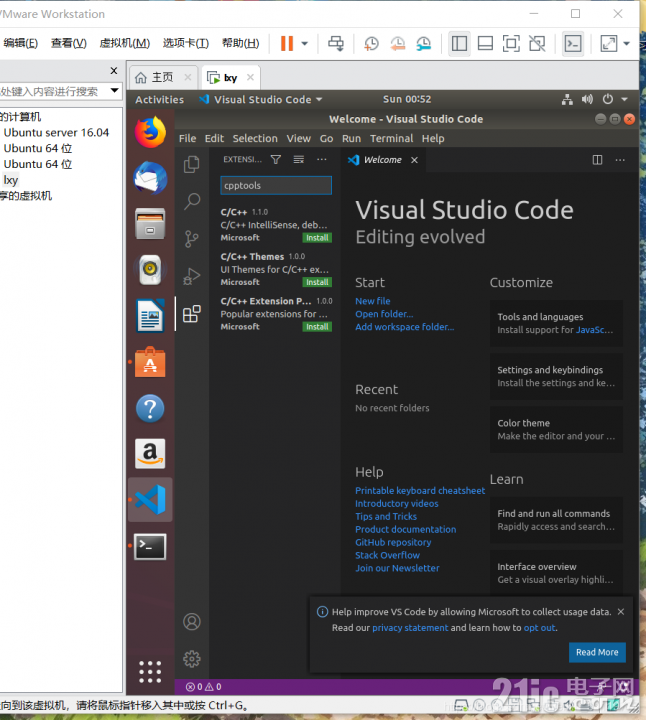
Task: Open Printable keyboard cheatsheet link
Action: pos(420,490)
